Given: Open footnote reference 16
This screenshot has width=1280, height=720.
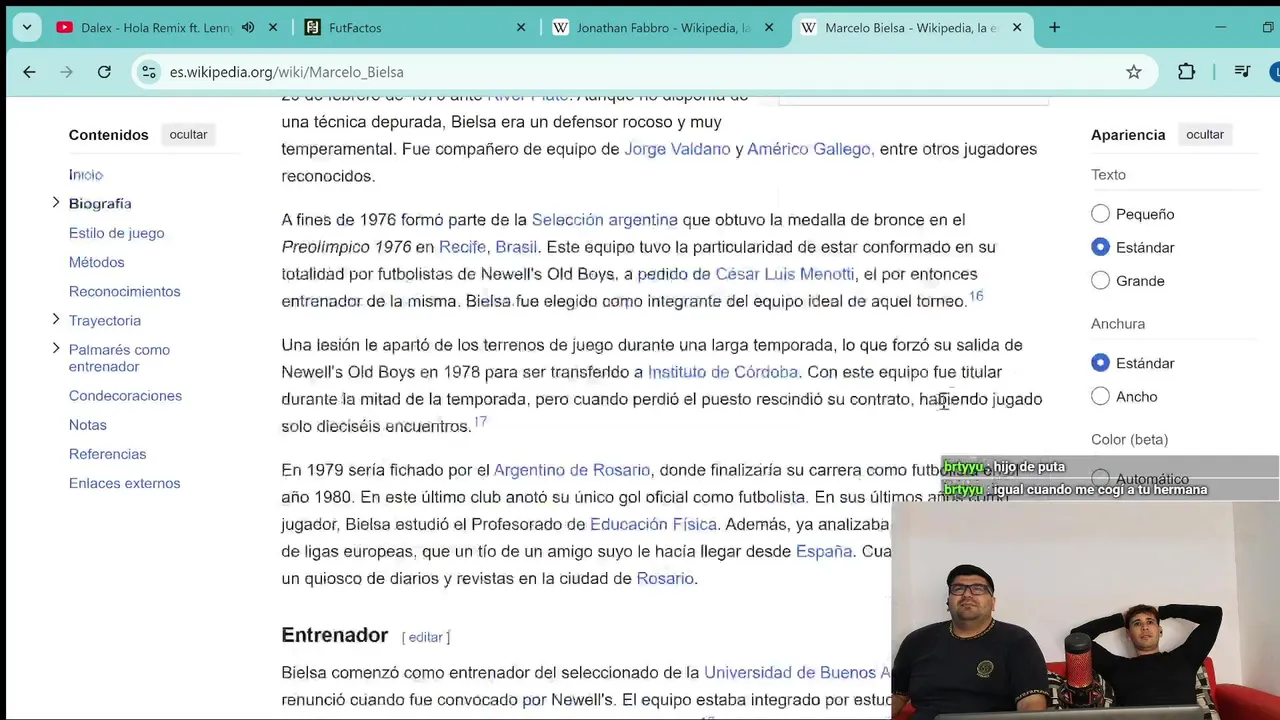Looking at the screenshot, I should (x=976, y=296).
